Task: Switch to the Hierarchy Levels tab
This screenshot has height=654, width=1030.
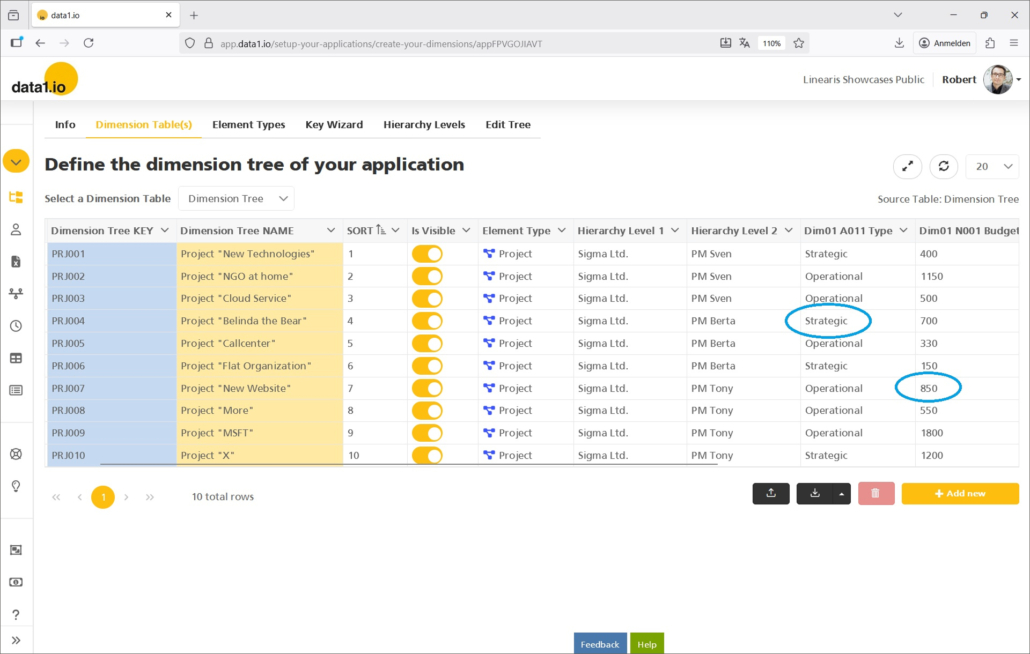Action: pos(424,125)
